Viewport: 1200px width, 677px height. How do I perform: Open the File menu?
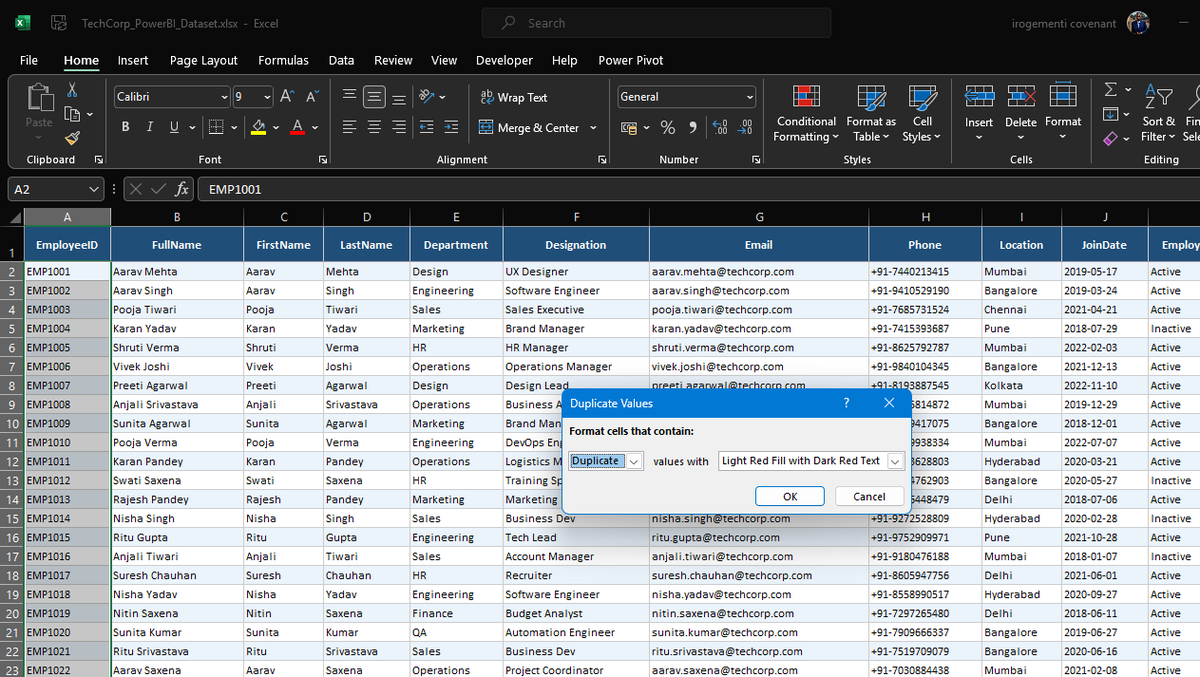(29, 60)
